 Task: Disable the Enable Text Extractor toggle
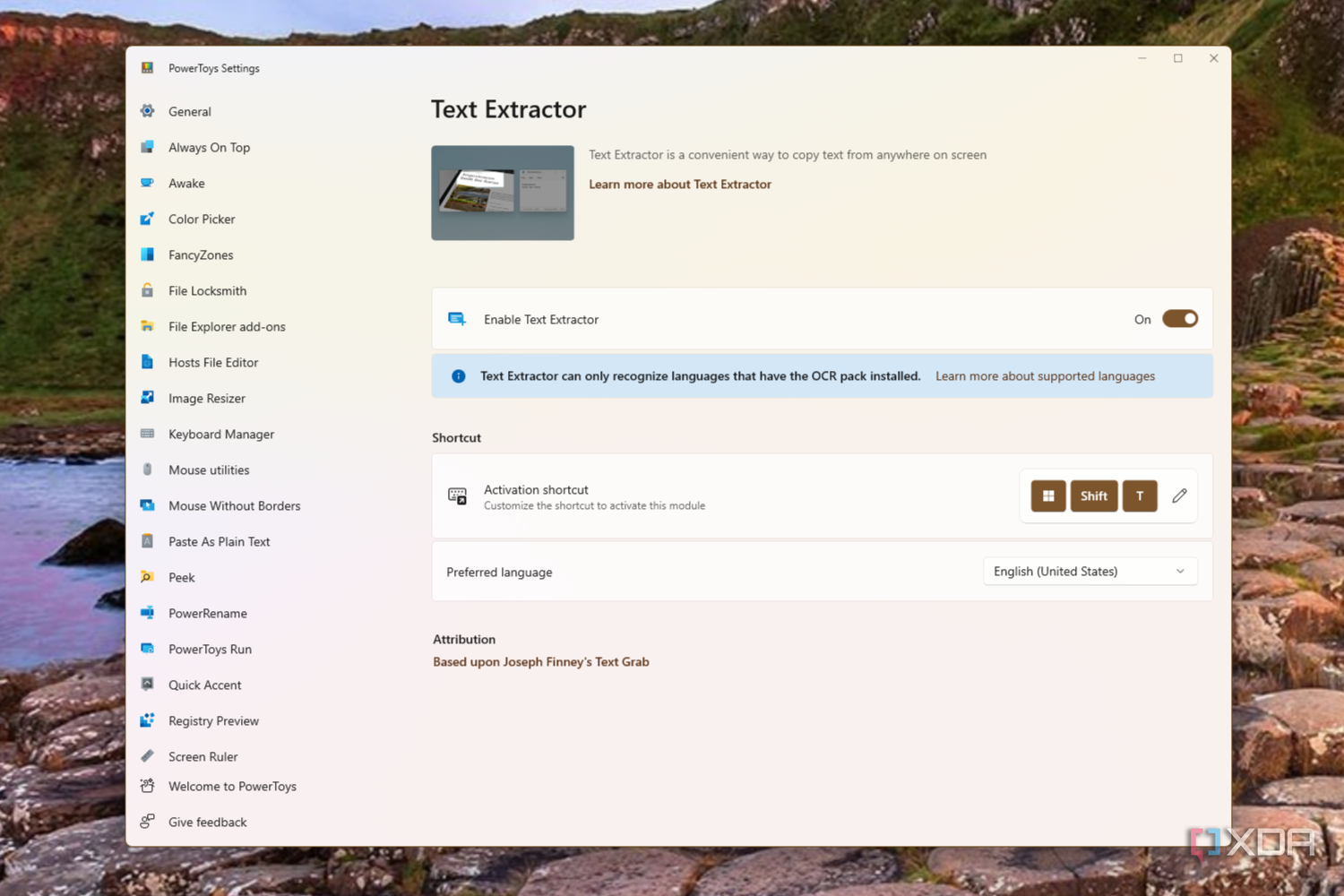(1179, 319)
